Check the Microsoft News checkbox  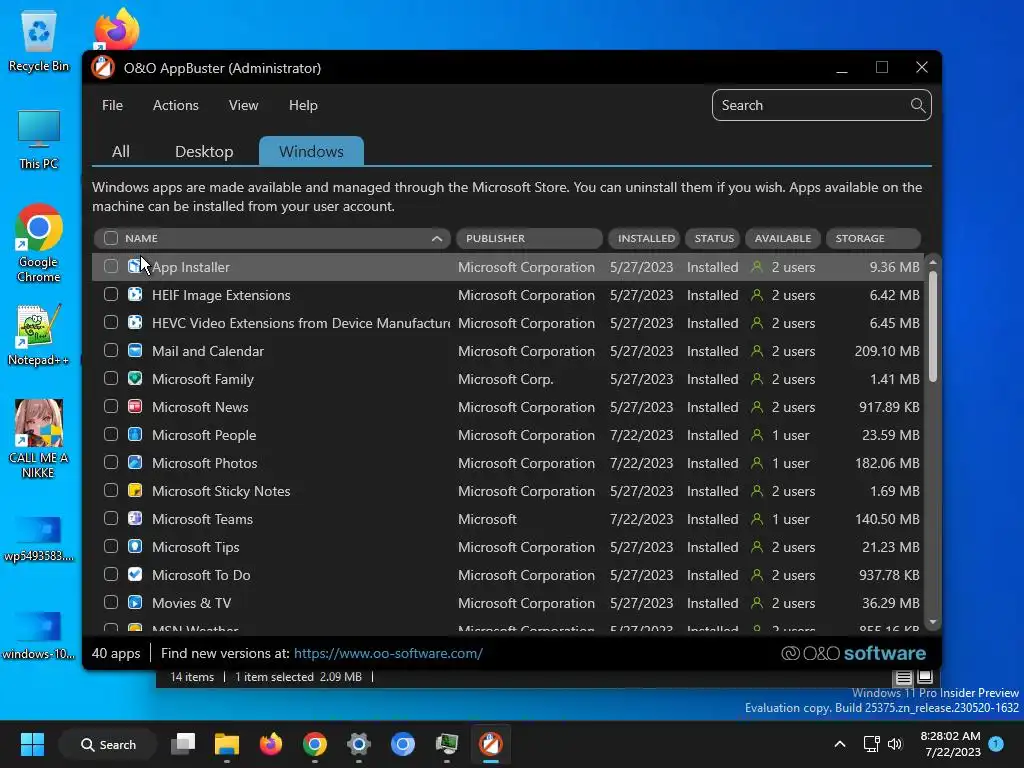pyautogui.click(x=111, y=407)
